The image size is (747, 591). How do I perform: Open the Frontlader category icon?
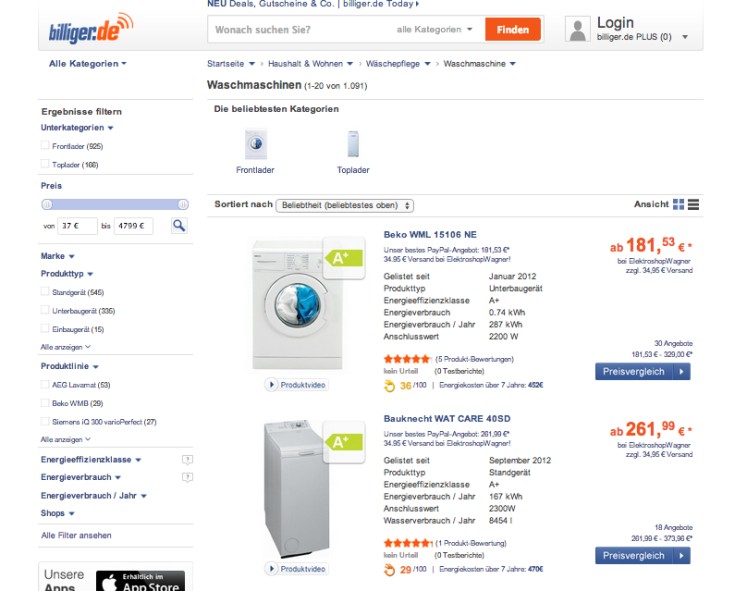tap(255, 146)
